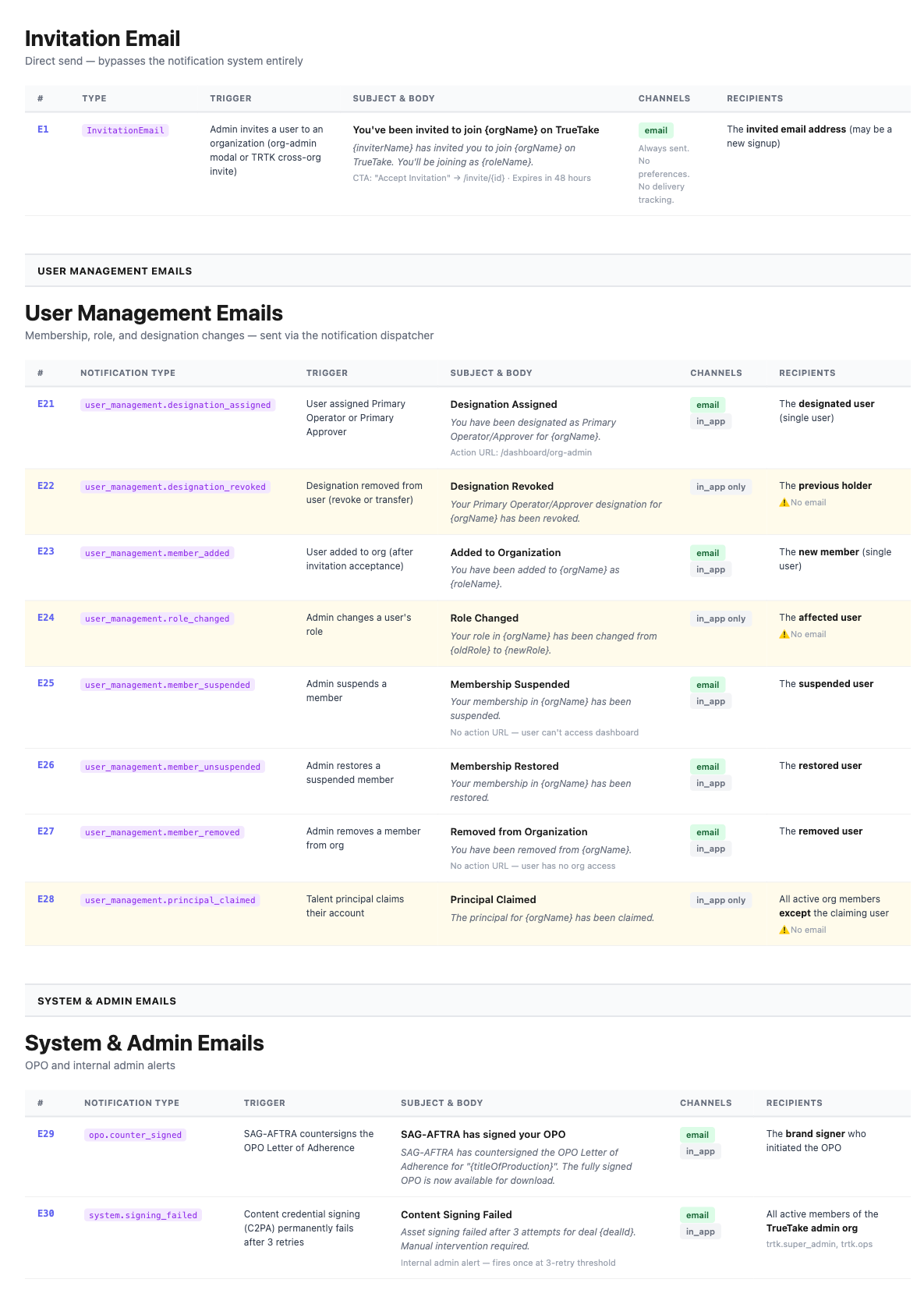The width and height of the screenshot is (924, 1304).
Task: Click the 'Admin changes a user's role' trigger
Action: pyautogui.click(x=359, y=625)
